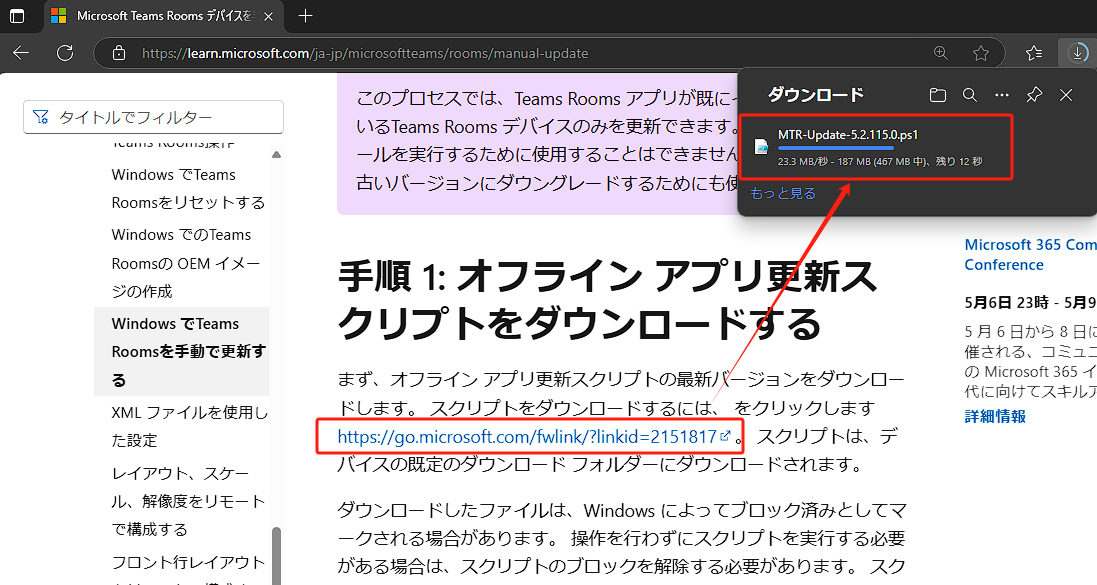View site information lock icon
1097x585 pixels.
[119, 53]
